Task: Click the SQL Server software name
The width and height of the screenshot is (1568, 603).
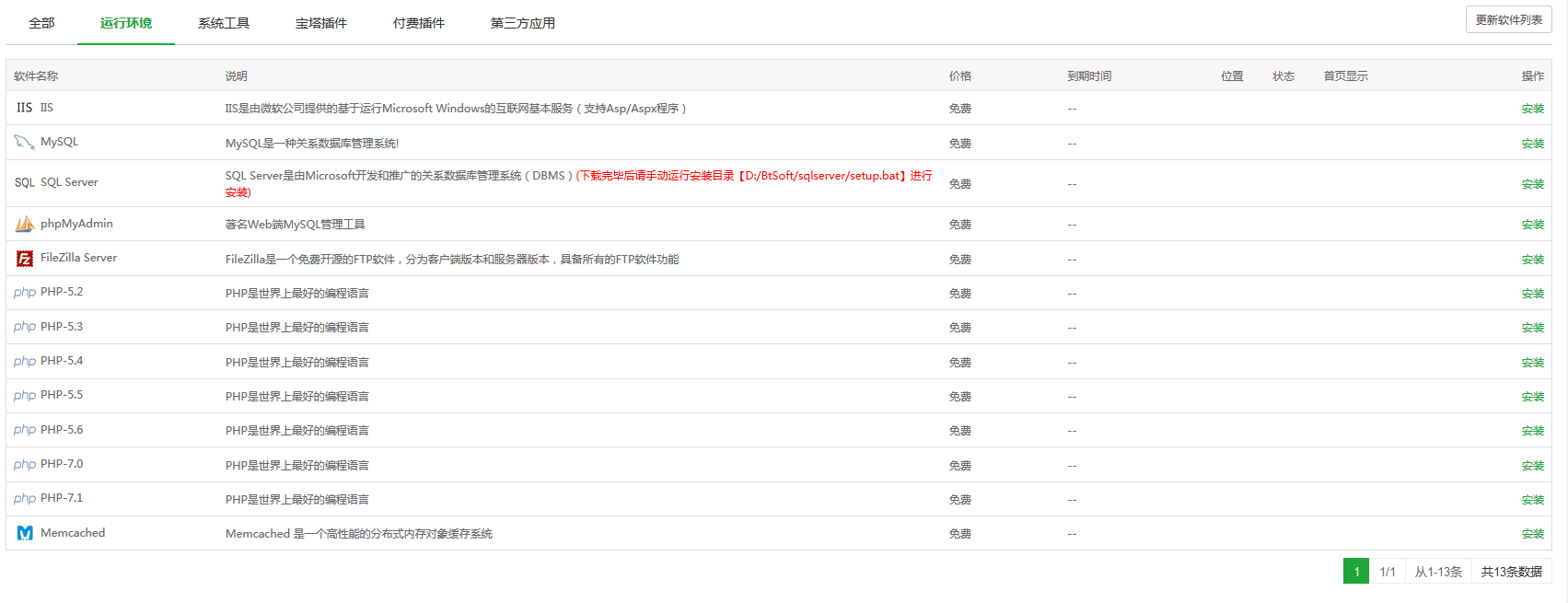Action: (x=69, y=182)
